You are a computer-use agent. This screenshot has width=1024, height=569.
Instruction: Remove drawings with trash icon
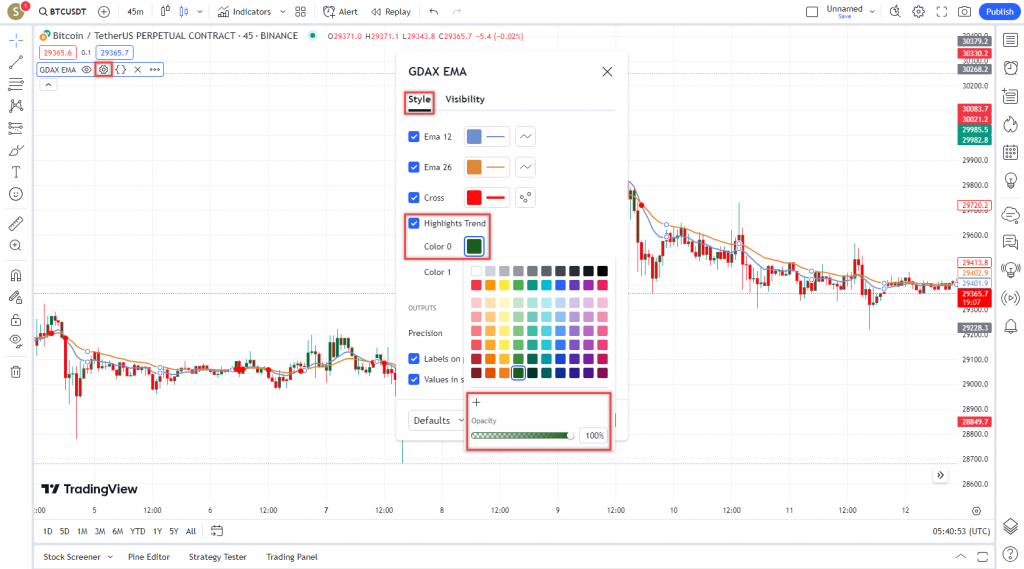pos(16,372)
